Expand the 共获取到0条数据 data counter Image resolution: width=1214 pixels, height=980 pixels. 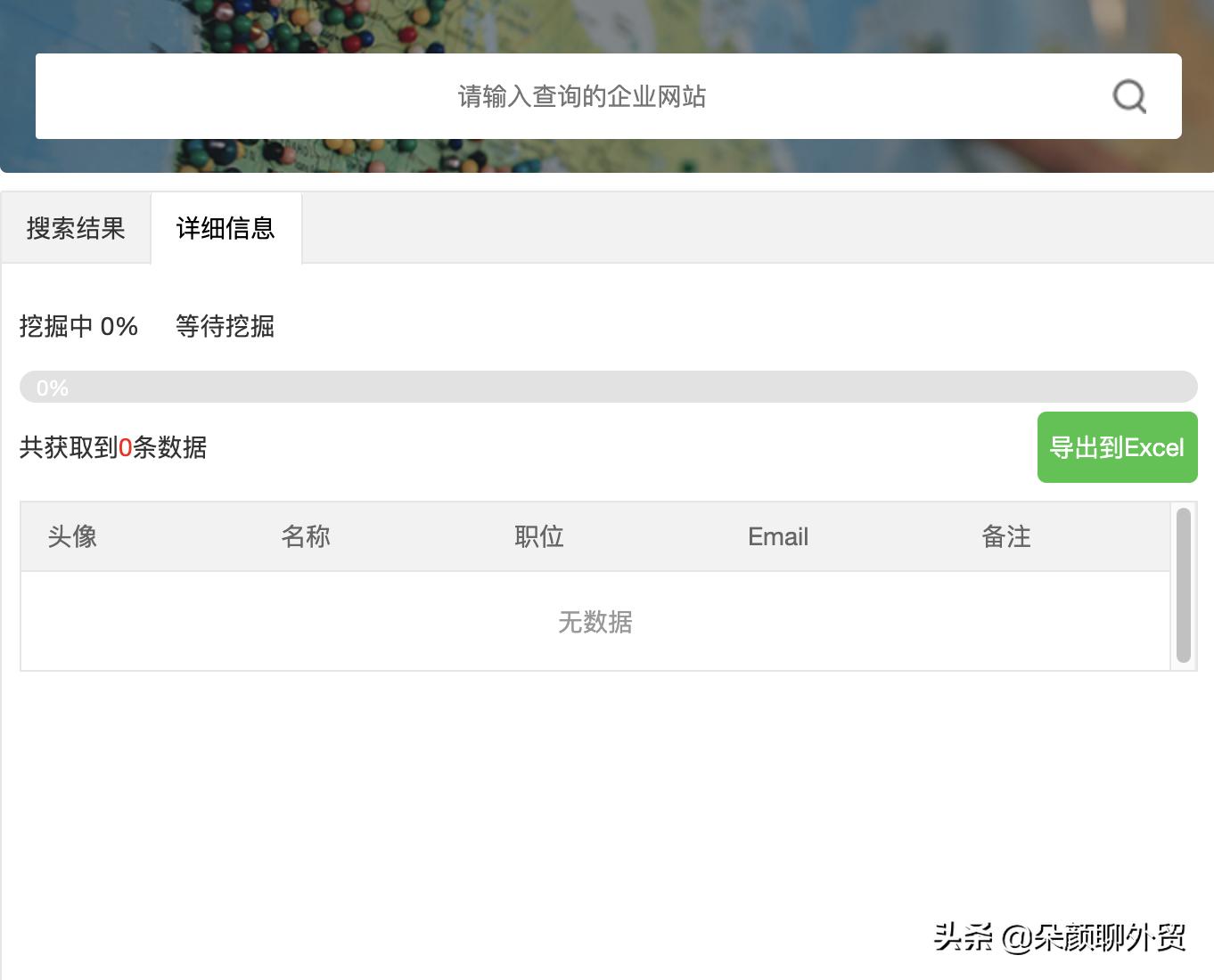pyautogui.click(x=112, y=448)
